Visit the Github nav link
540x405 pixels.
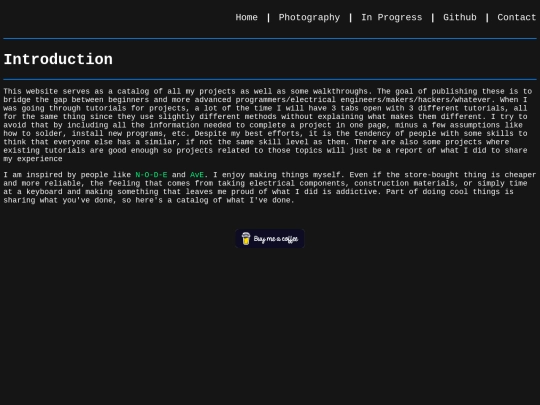click(459, 17)
